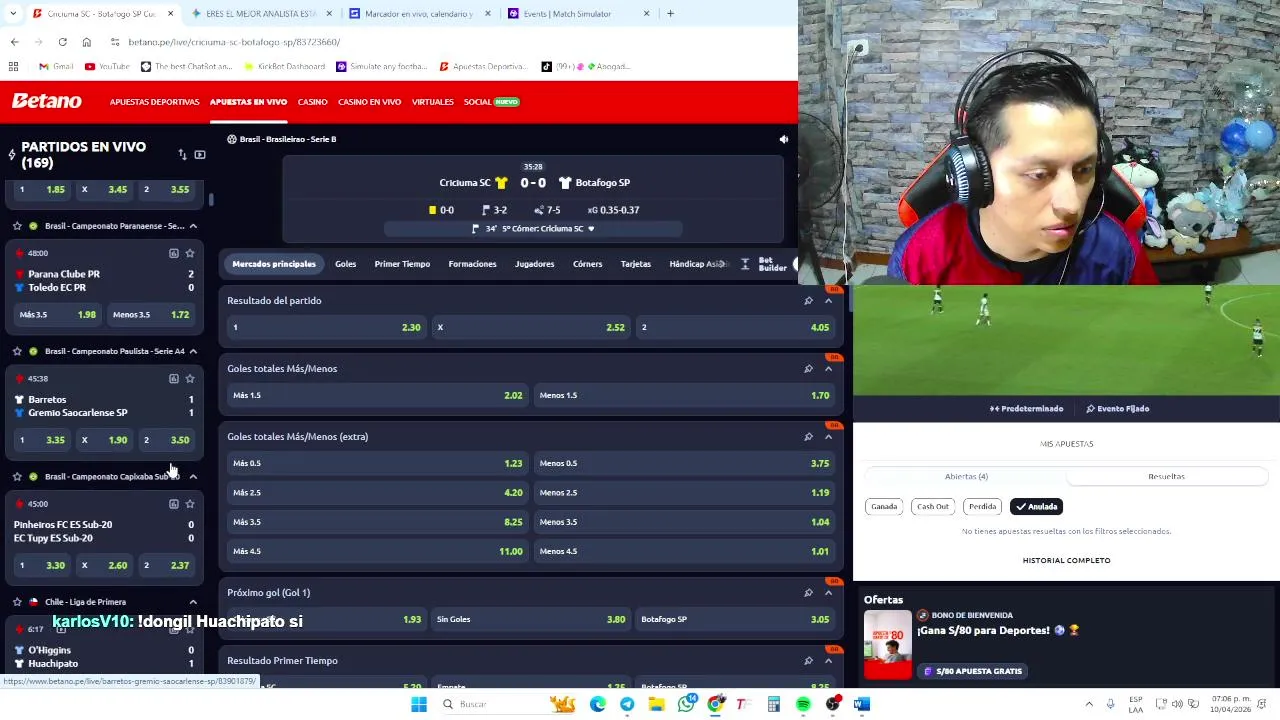Toggle sound icon beside Brasileirao Serie B
Screen dimensions: 1280x720
(784, 139)
